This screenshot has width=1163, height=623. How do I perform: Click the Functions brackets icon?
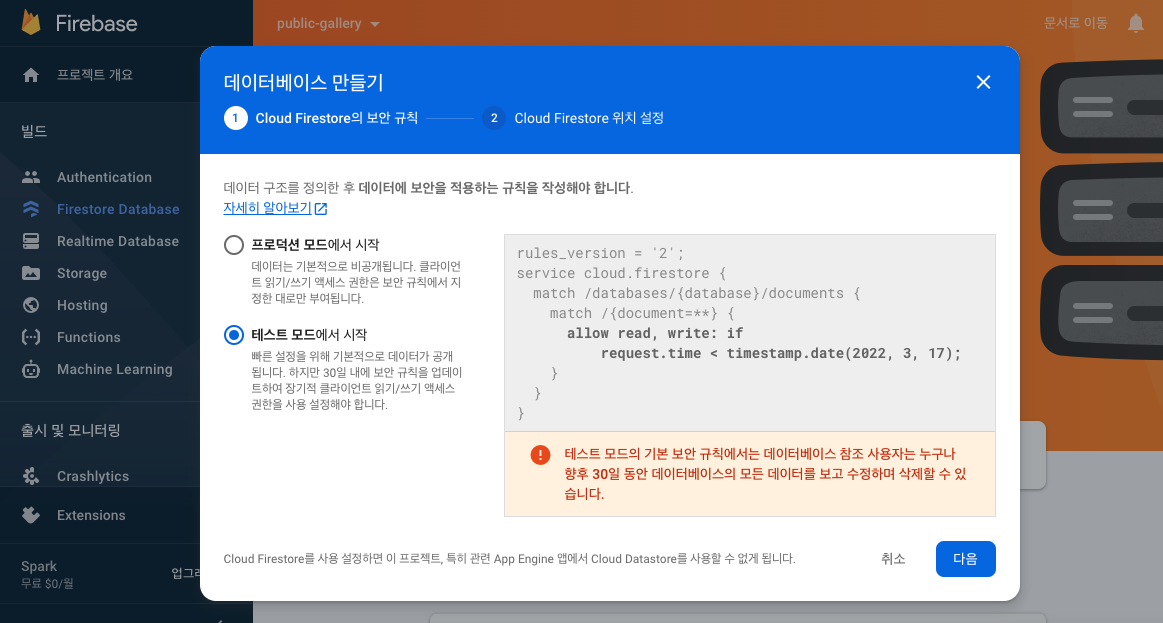click(x=31, y=337)
